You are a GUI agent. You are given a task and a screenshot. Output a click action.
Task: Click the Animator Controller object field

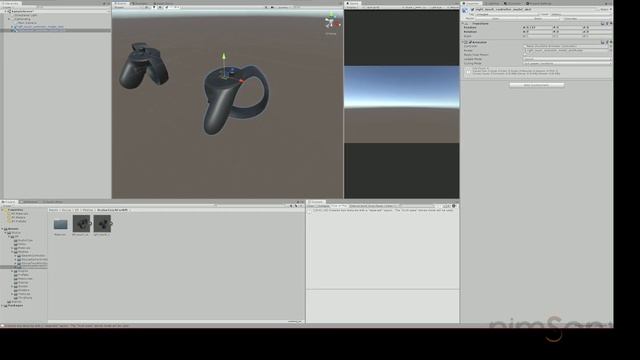click(566, 46)
